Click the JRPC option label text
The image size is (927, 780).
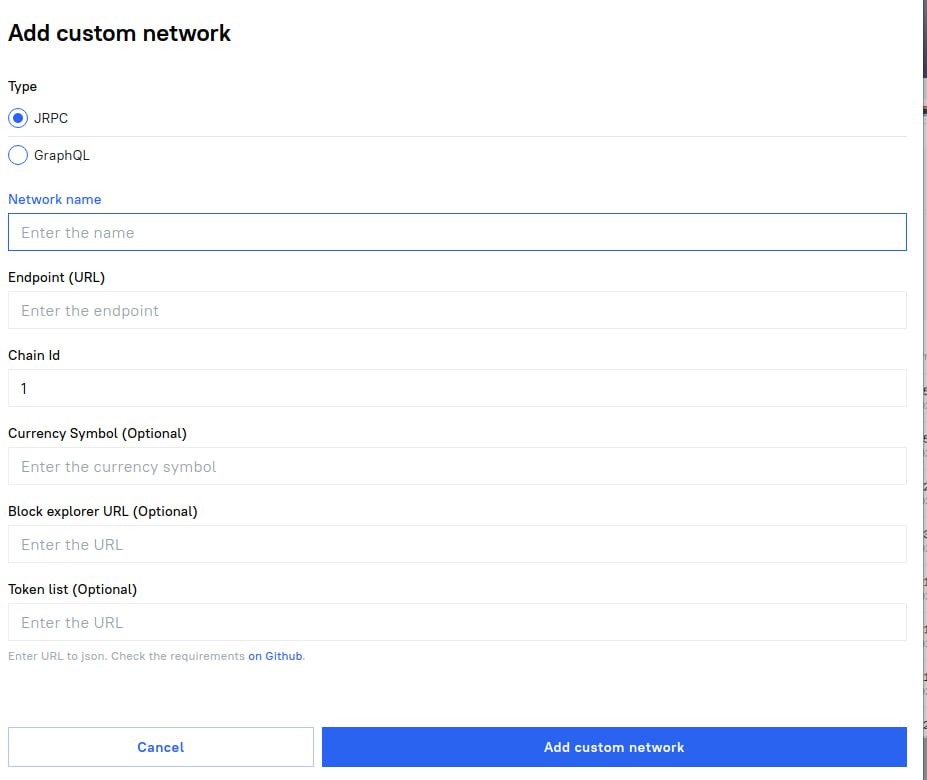pos(51,118)
